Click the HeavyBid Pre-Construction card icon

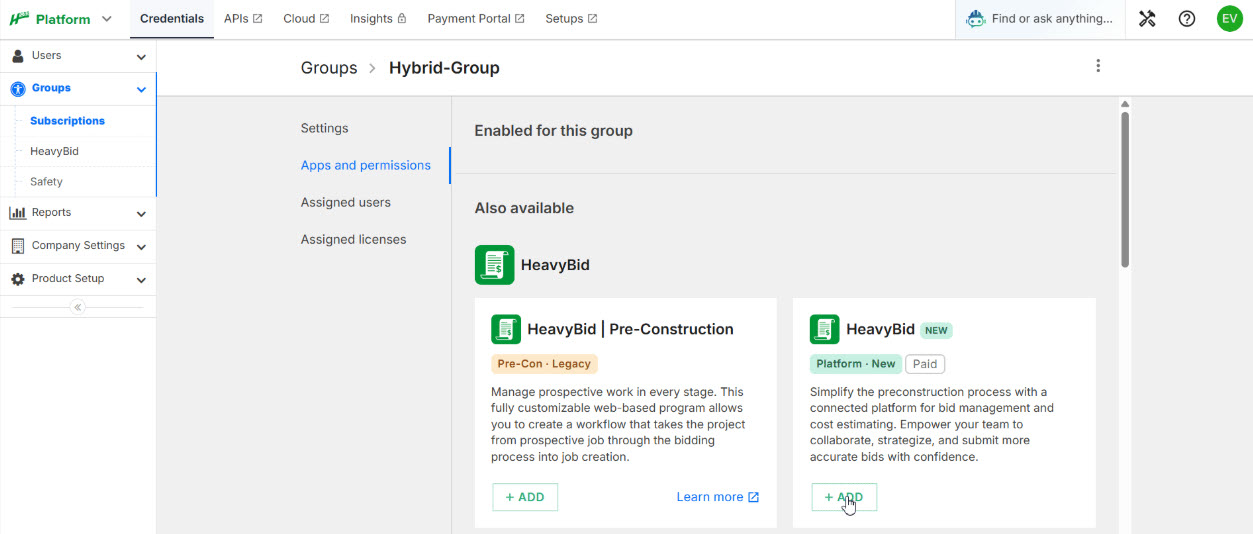pos(506,329)
